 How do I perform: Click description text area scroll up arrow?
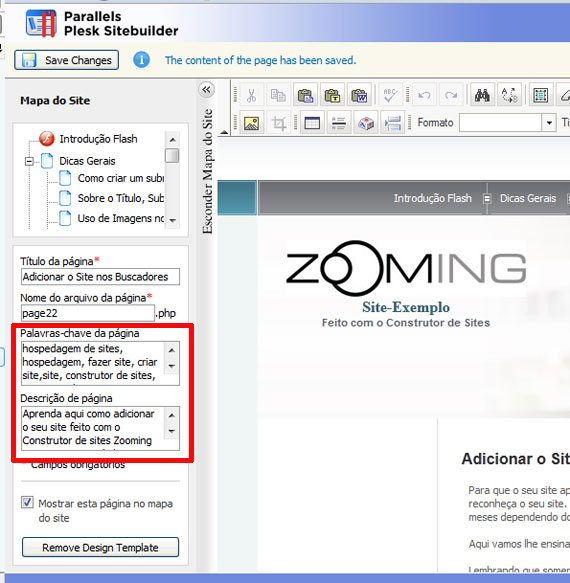click(x=171, y=415)
